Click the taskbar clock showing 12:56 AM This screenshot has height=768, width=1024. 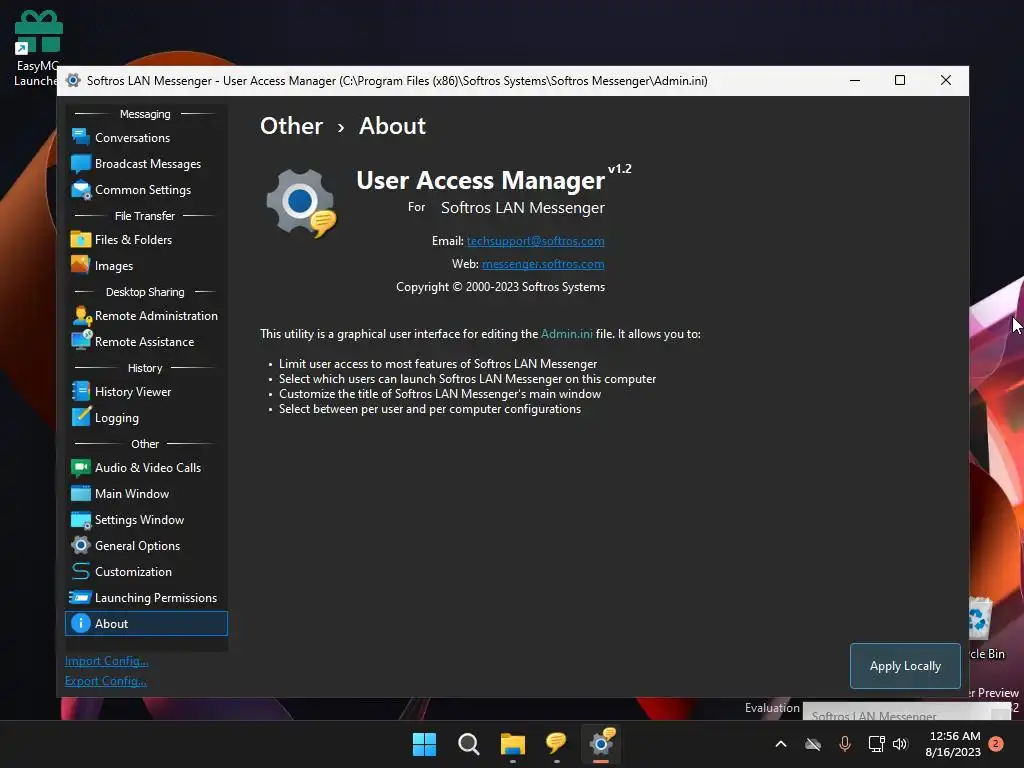click(953, 744)
